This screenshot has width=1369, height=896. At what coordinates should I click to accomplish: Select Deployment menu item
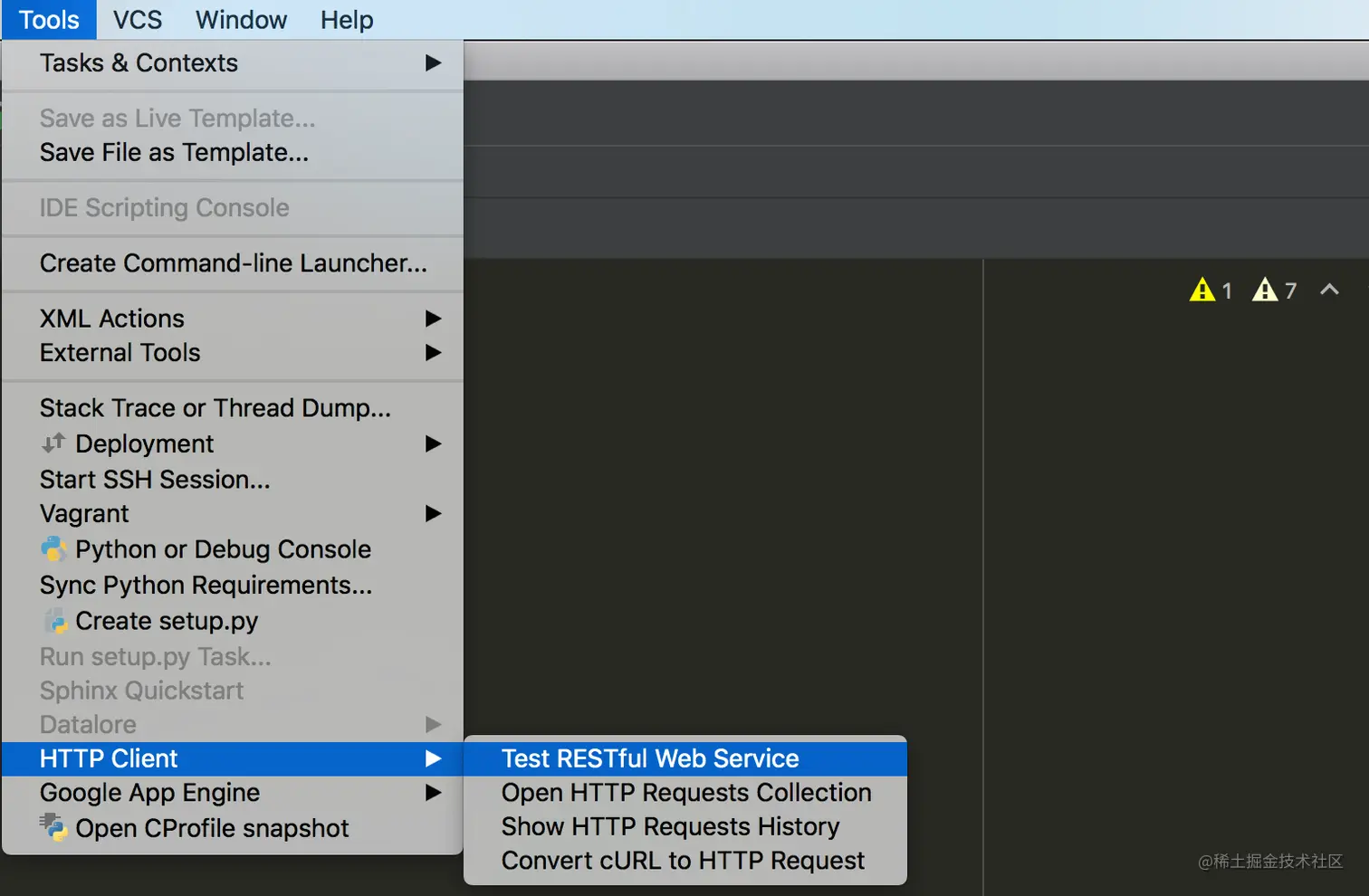point(233,443)
